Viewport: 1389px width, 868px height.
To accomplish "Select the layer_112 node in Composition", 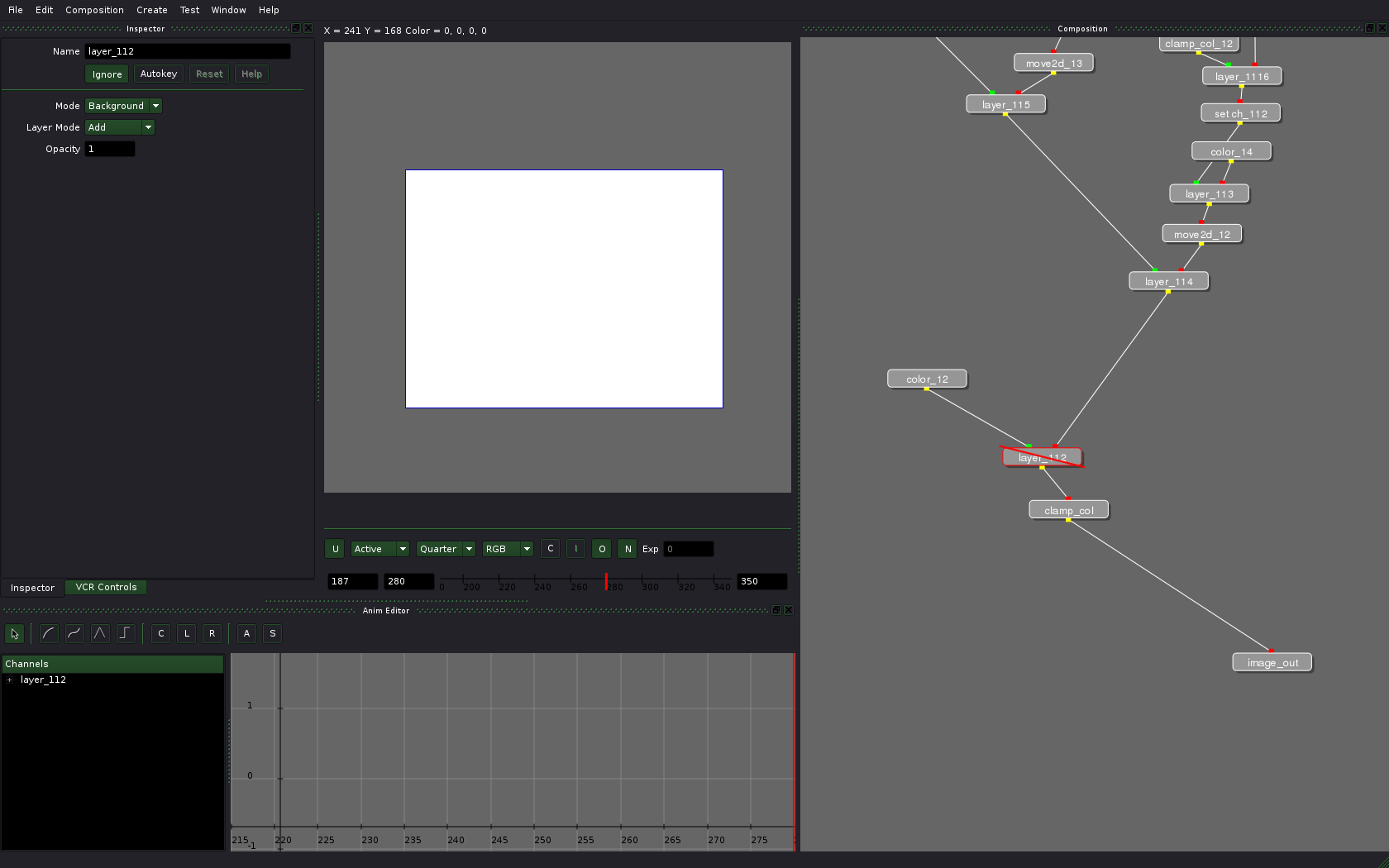I will click(1043, 457).
